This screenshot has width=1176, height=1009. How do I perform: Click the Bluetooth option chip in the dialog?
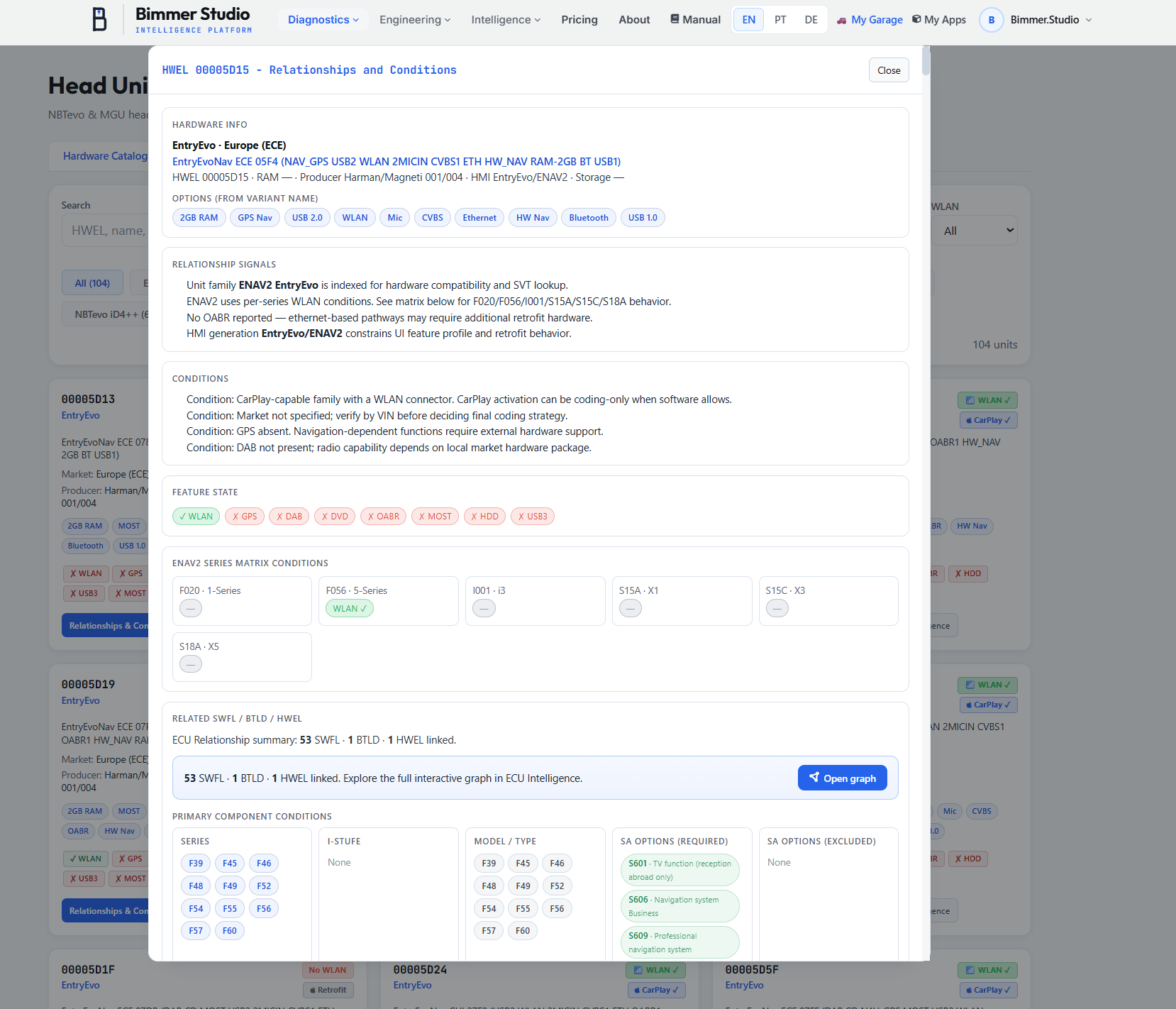pyautogui.click(x=589, y=218)
